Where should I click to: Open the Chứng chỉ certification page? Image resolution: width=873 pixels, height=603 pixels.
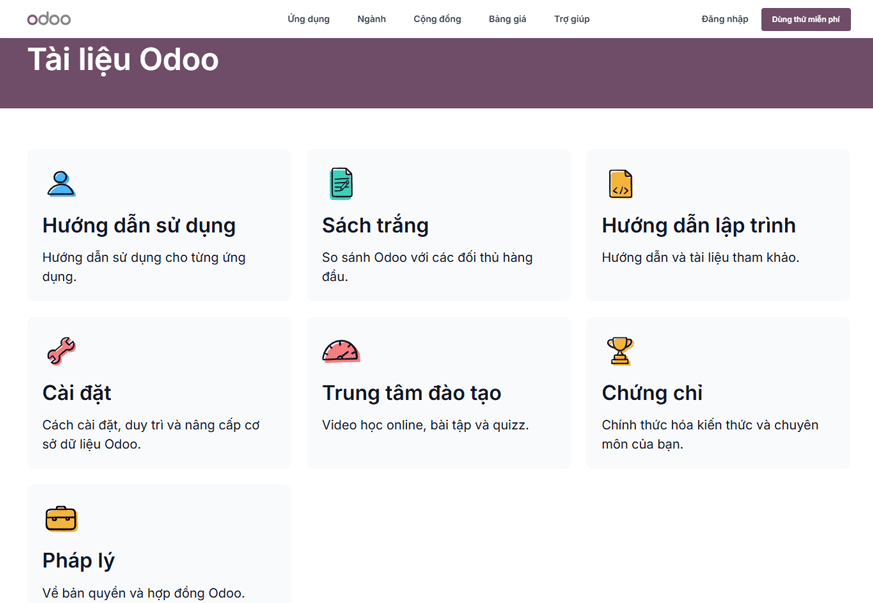[x=651, y=393]
